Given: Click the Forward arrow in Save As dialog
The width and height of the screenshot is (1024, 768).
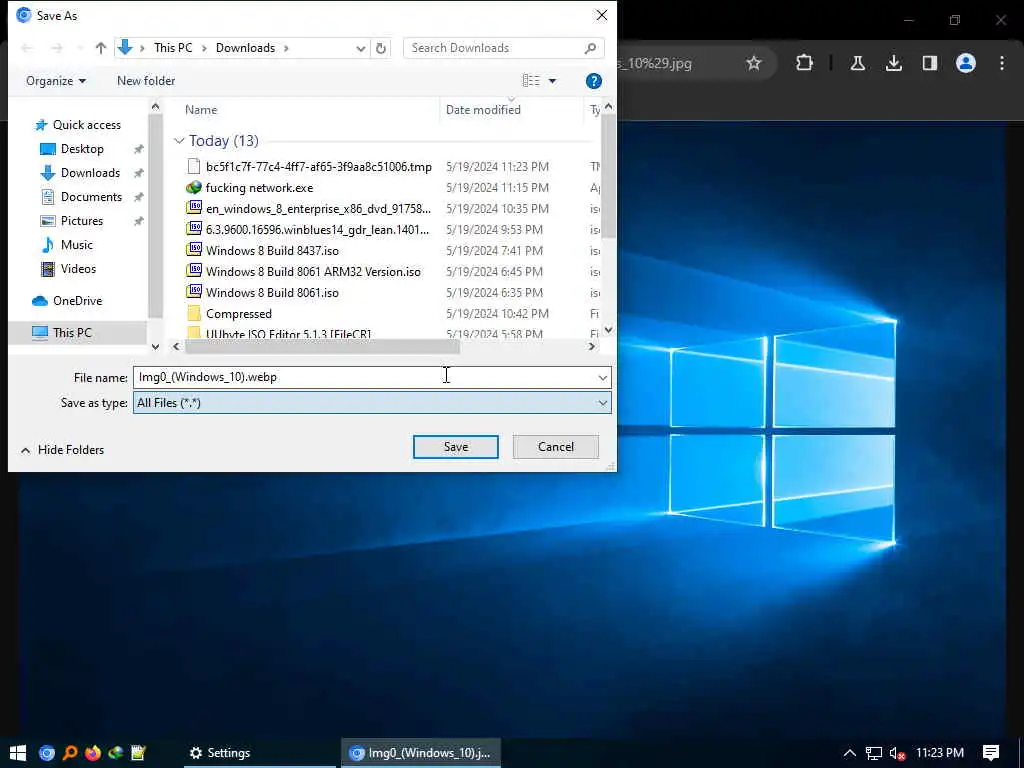Looking at the screenshot, I should (57, 48).
